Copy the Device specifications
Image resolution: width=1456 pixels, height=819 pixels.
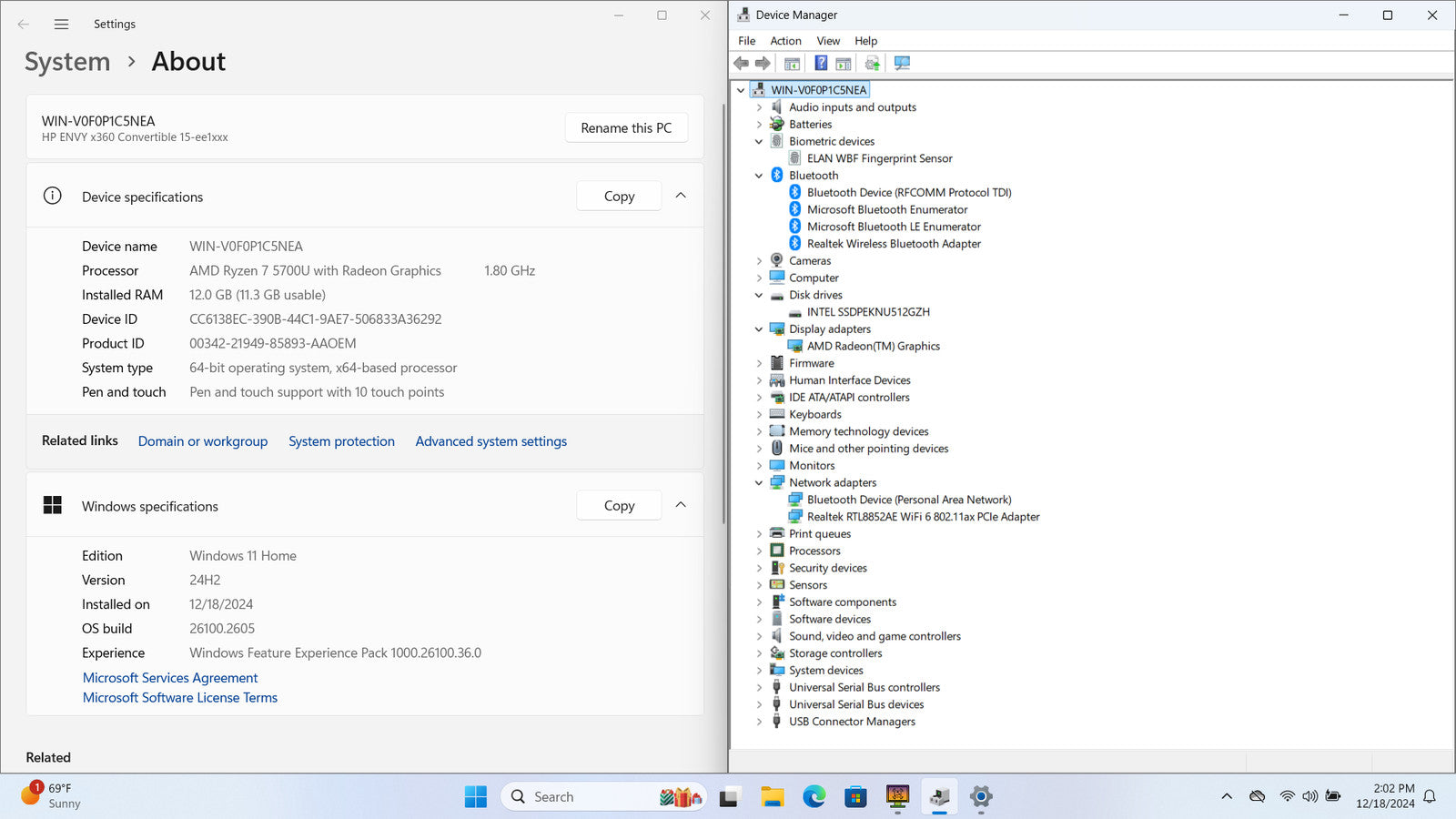pos(619,197)
